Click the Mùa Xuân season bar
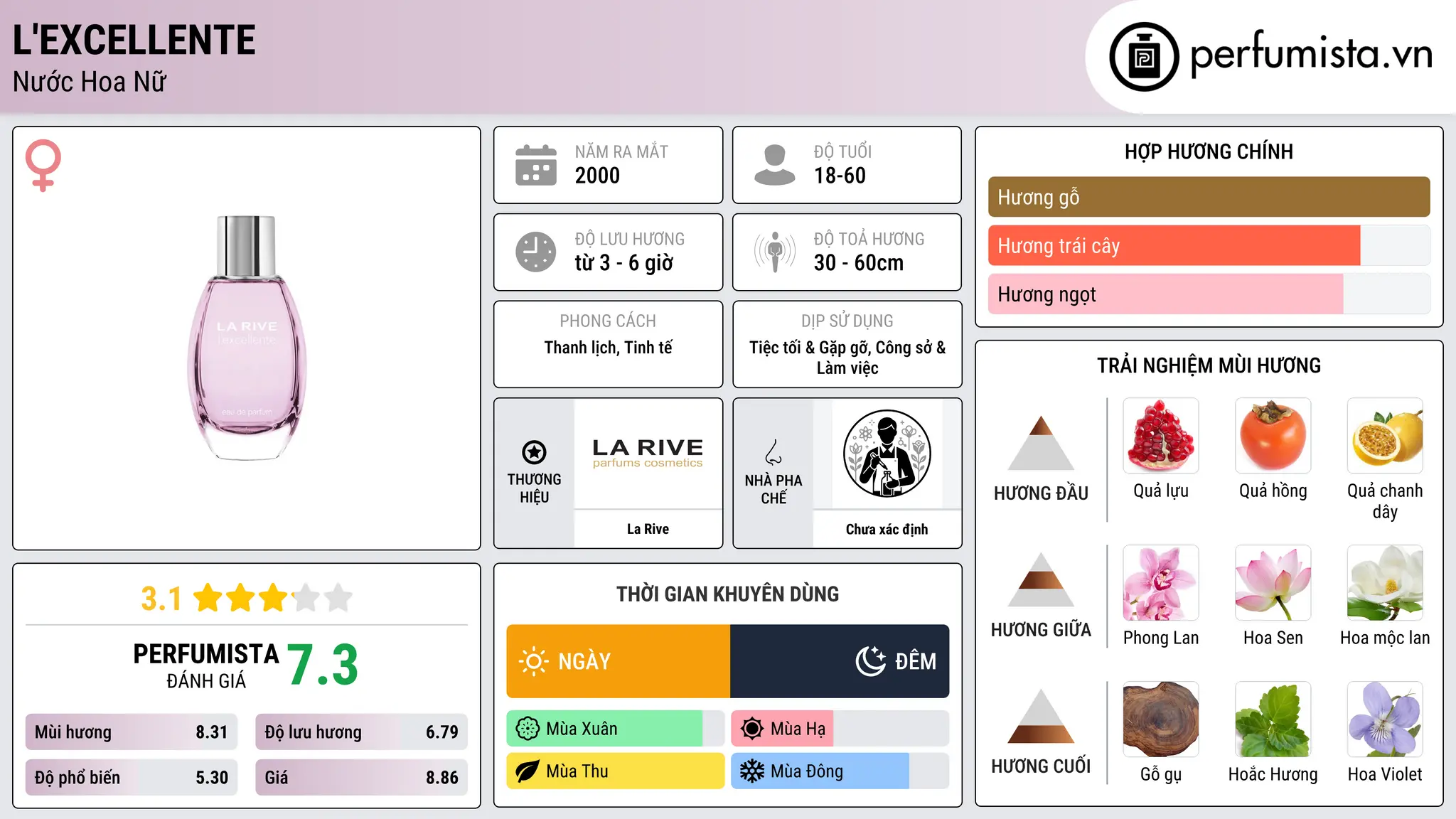 (x=616, y=729)
